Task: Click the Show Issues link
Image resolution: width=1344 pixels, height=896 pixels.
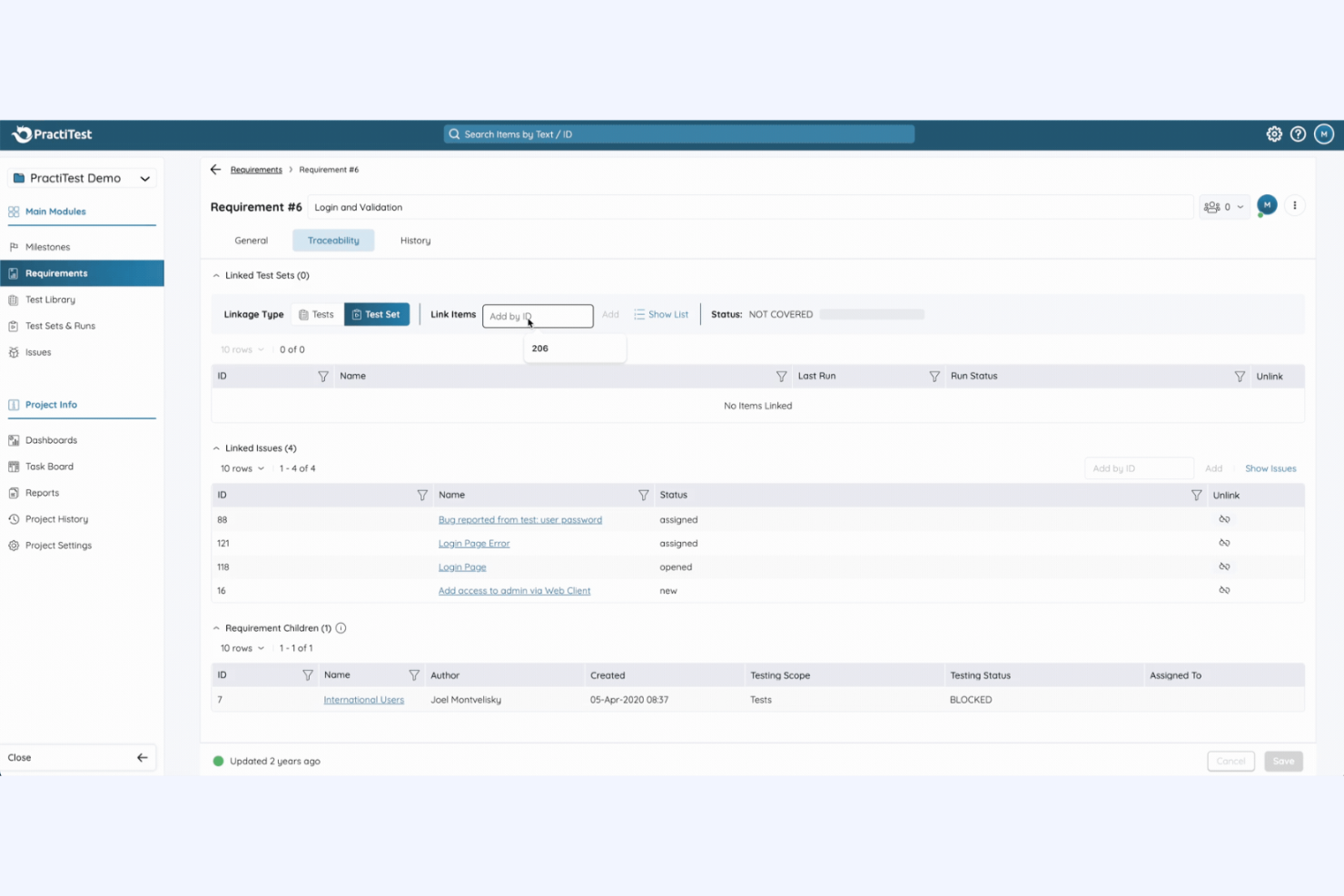Action: (x=1270, y=468)
